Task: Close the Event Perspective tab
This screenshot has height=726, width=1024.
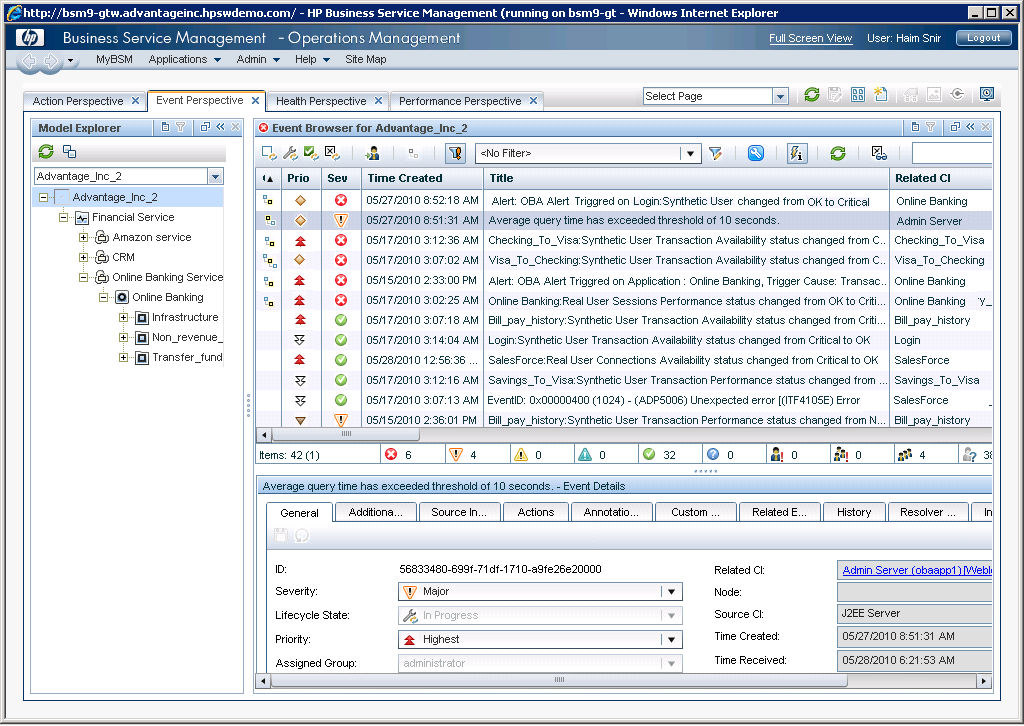Action: pyautogui.click(x=255, y=101)
